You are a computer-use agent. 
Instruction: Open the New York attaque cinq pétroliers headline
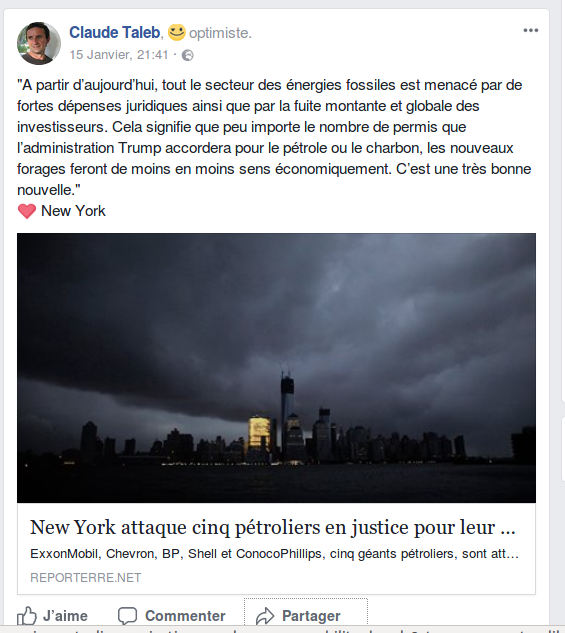tap(273, 527)
